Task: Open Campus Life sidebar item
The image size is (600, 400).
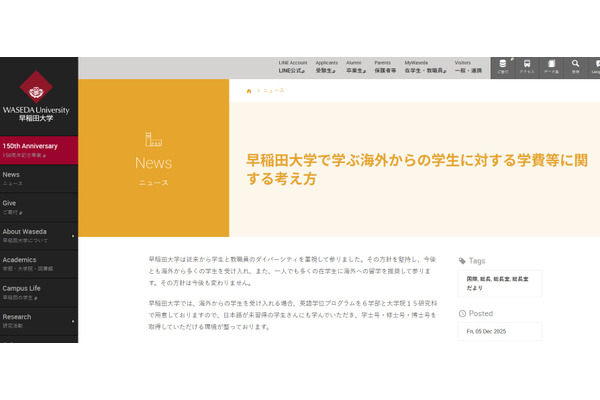Action: (39, 292)
